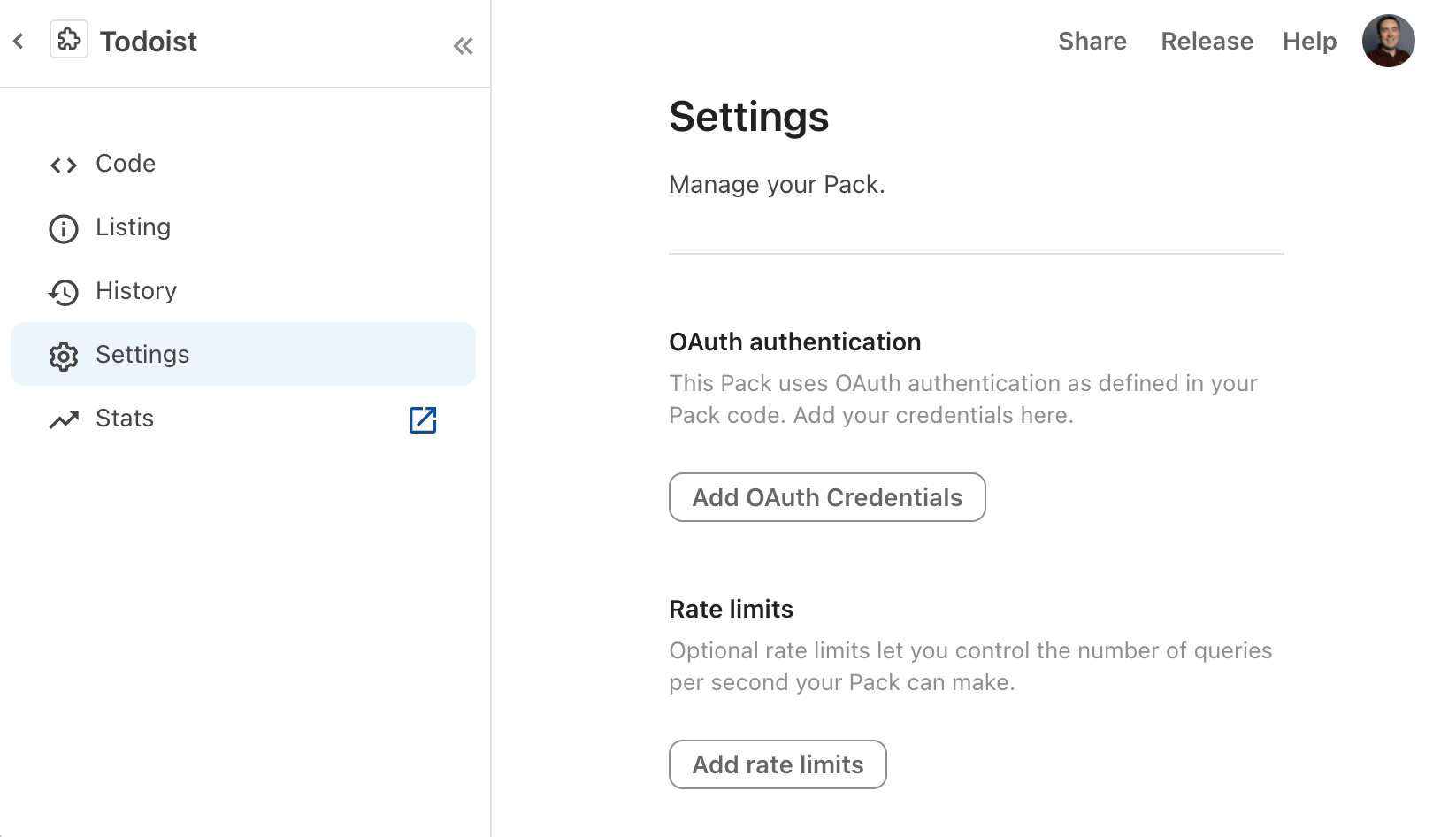Screen dimensions: 1456x837
Task: Go back using the left chevron arrow
Action: 19,41
